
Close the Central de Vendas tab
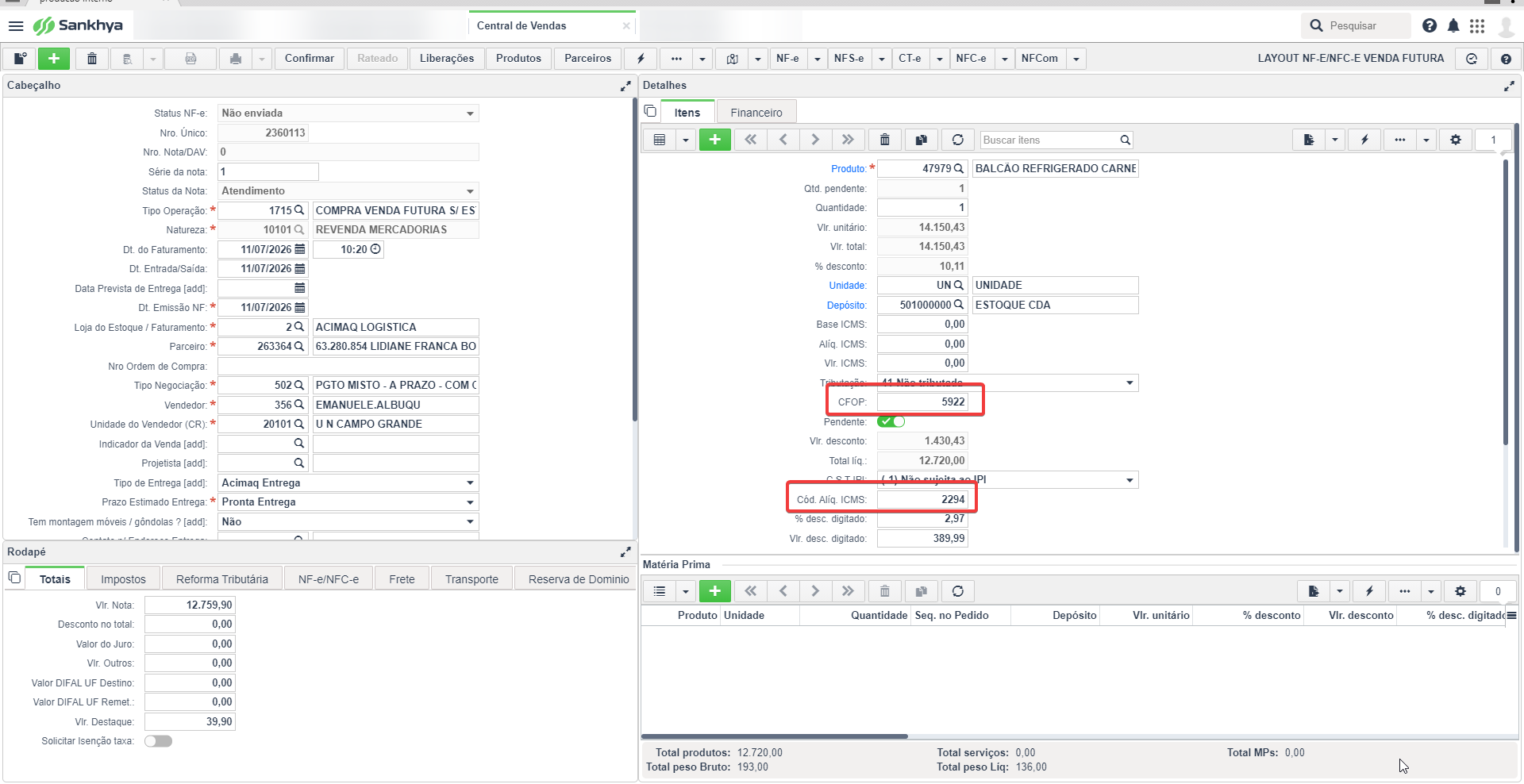pos(626,26)
